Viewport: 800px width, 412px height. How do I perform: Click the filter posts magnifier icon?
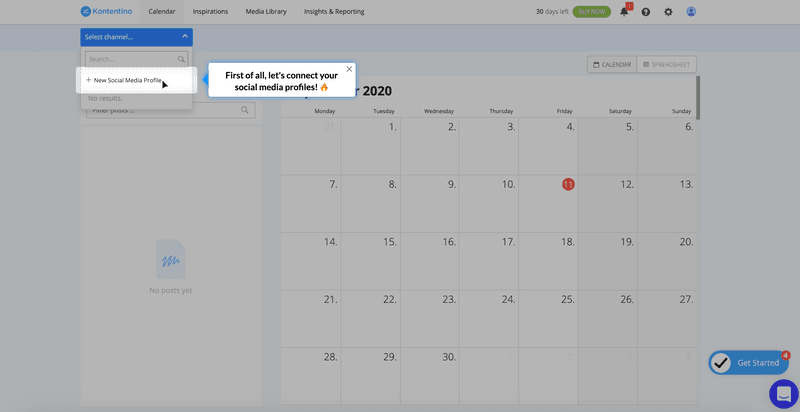point(245,110)
